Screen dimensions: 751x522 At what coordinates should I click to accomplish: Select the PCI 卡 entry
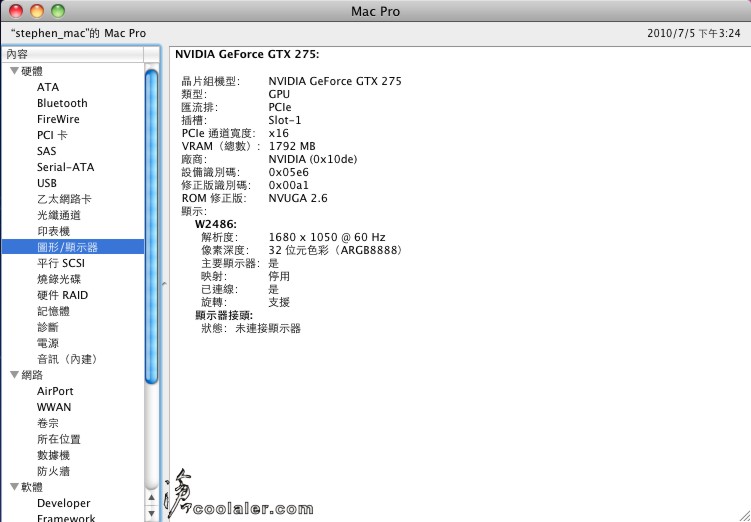(52, 135)
